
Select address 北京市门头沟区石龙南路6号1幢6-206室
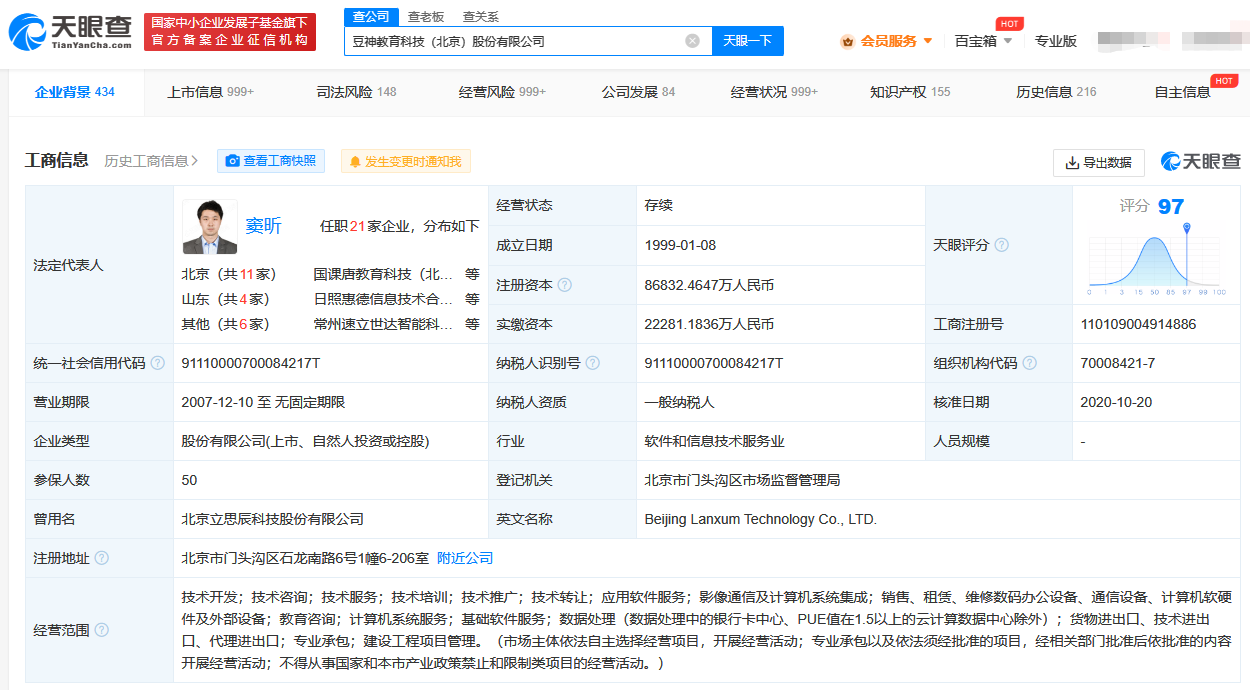(305, 558)
